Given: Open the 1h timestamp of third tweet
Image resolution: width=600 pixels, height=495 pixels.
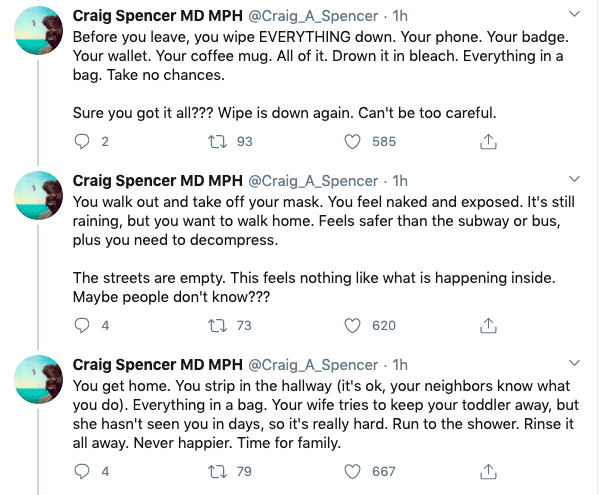Looking at the screenshot, I should pyautogui.click(x=402, y=364).
